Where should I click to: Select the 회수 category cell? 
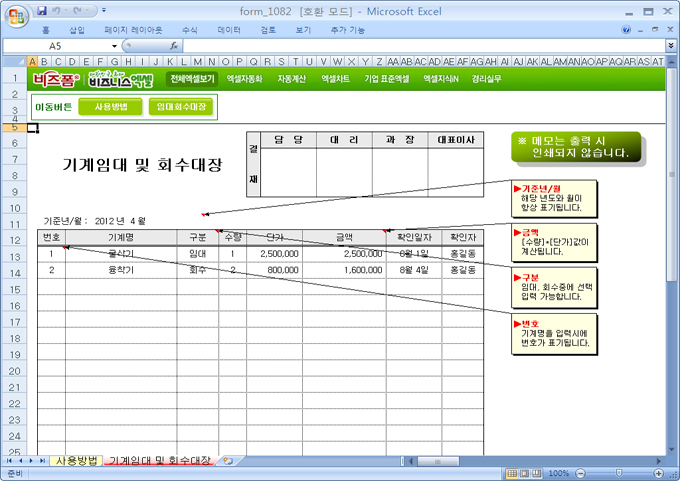[x=197, y=270]
